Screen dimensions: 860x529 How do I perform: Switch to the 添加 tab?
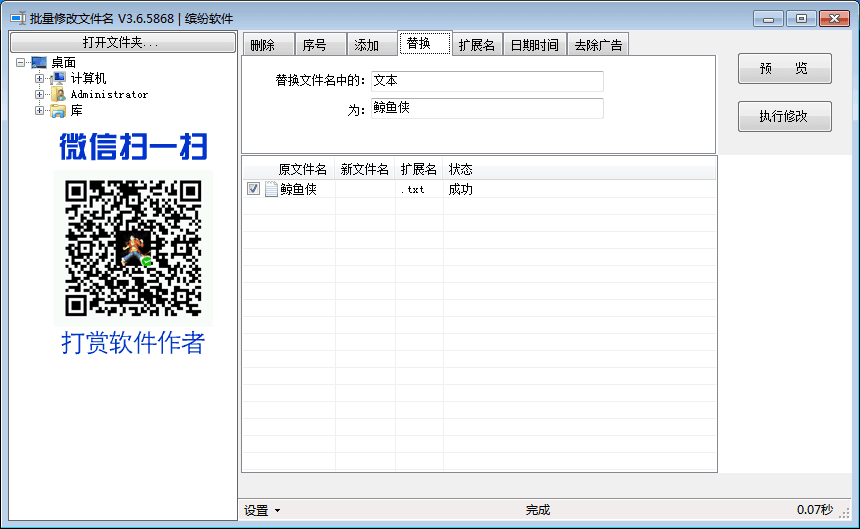372,45
